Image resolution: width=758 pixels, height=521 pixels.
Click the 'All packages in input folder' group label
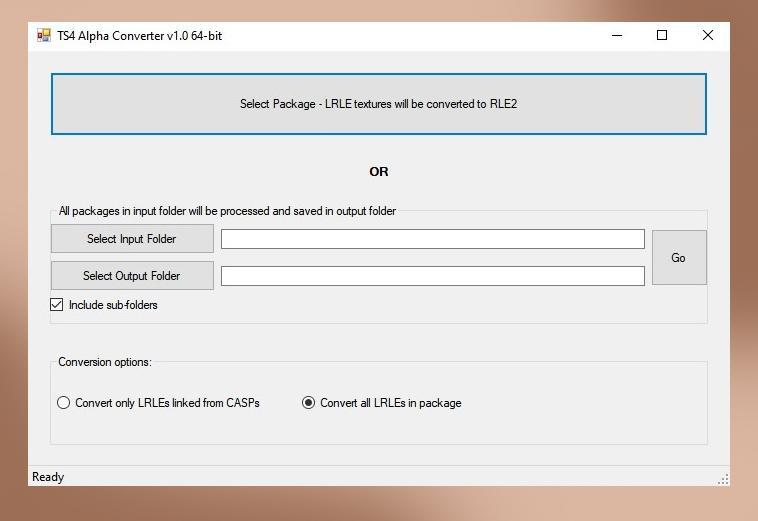227,211
